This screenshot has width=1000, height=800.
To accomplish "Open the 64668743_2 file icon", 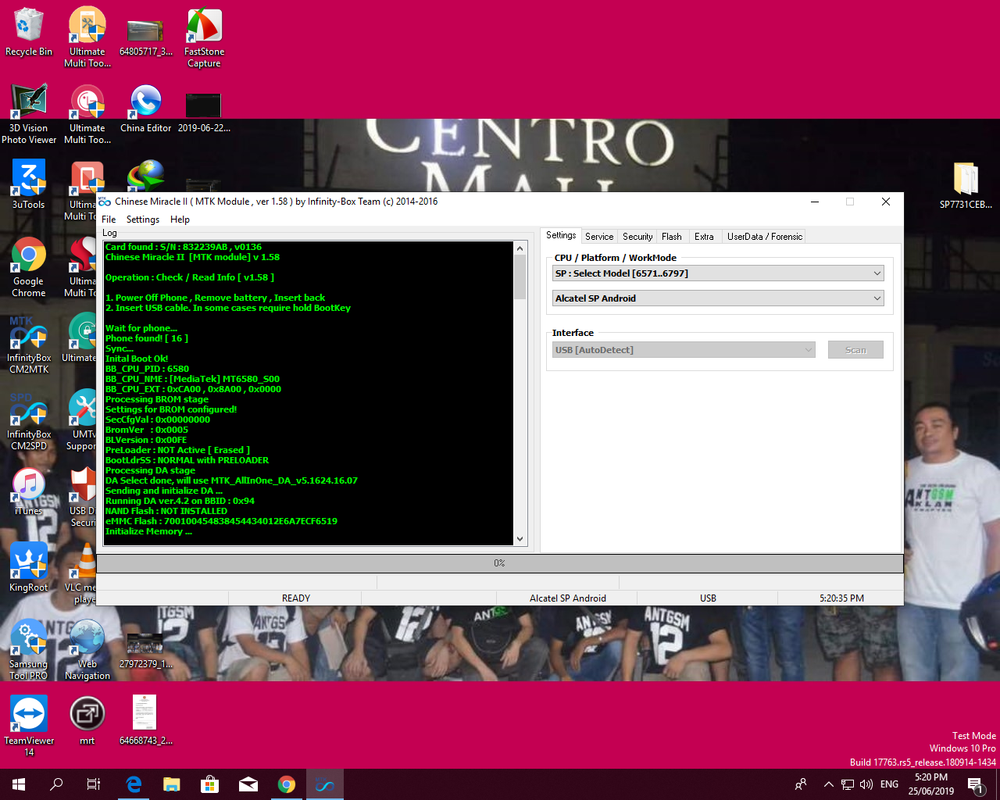I will 146,721.
